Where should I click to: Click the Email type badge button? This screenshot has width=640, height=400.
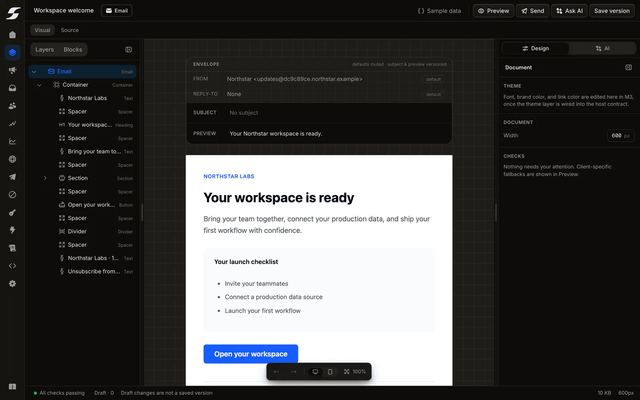(117, 11)
